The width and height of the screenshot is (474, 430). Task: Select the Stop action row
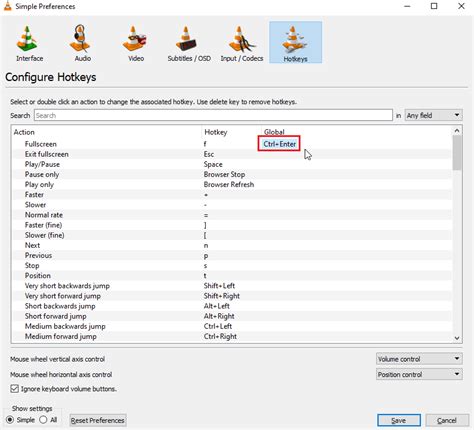click(x=232, y=266)
